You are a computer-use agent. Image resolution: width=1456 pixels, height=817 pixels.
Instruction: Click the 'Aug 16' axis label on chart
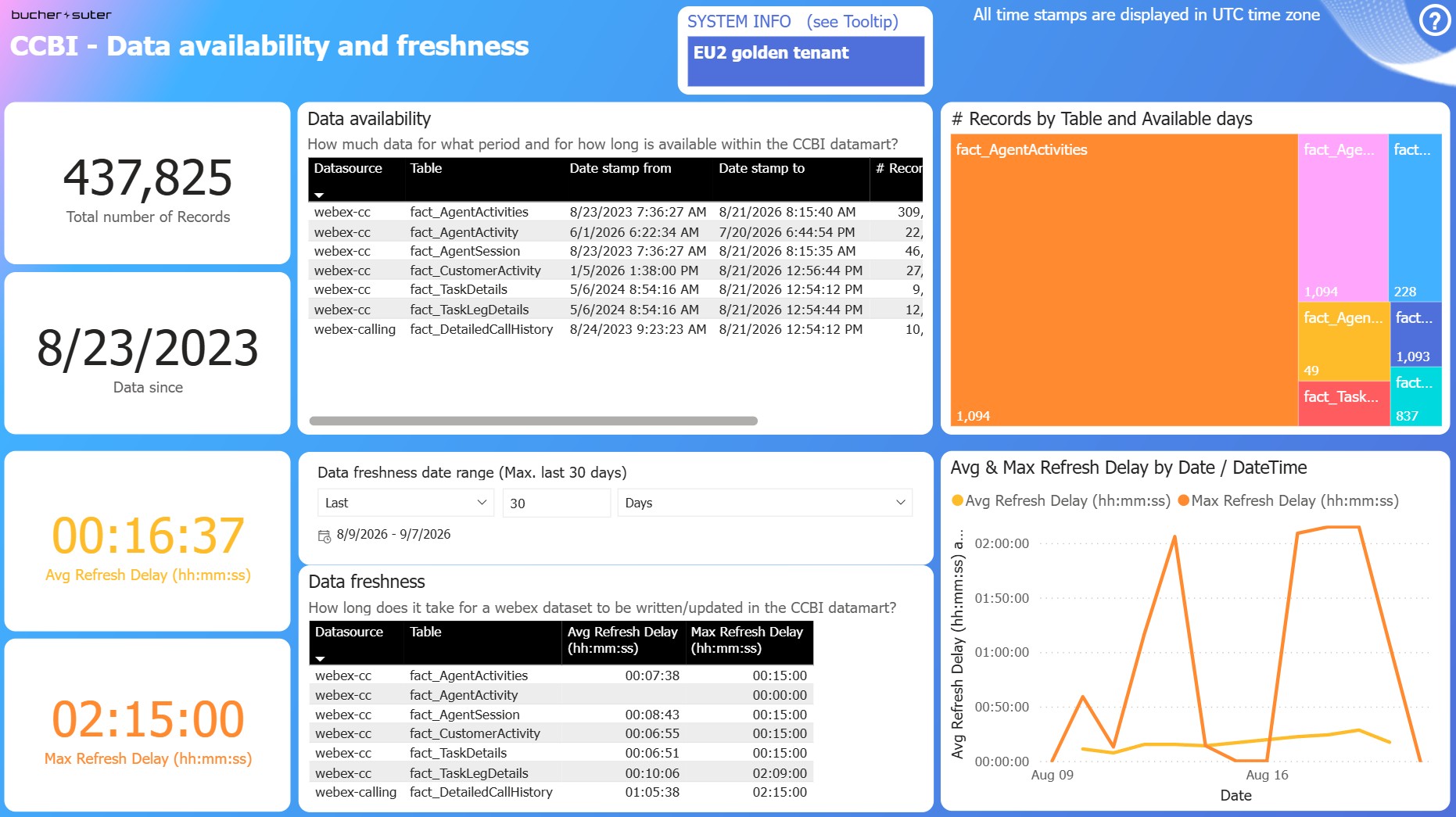(x=1267, y=775)
